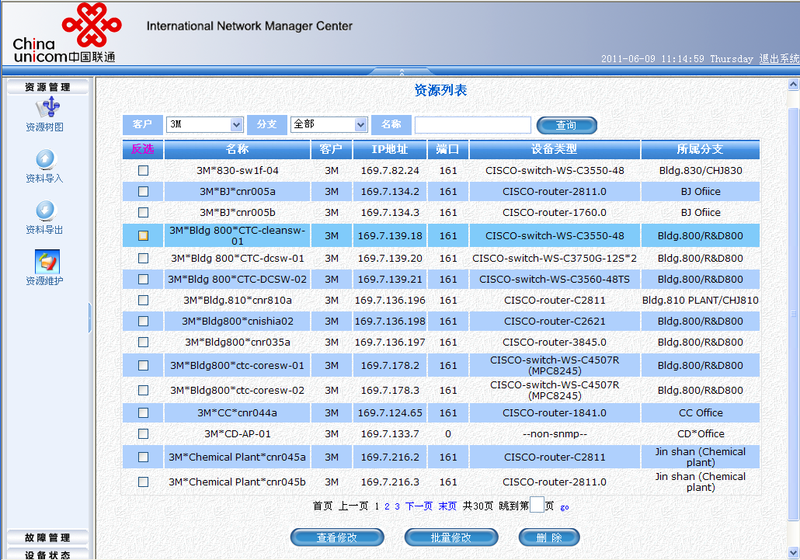Click 上一页 previous page link
800x560 pixels.
353,506
